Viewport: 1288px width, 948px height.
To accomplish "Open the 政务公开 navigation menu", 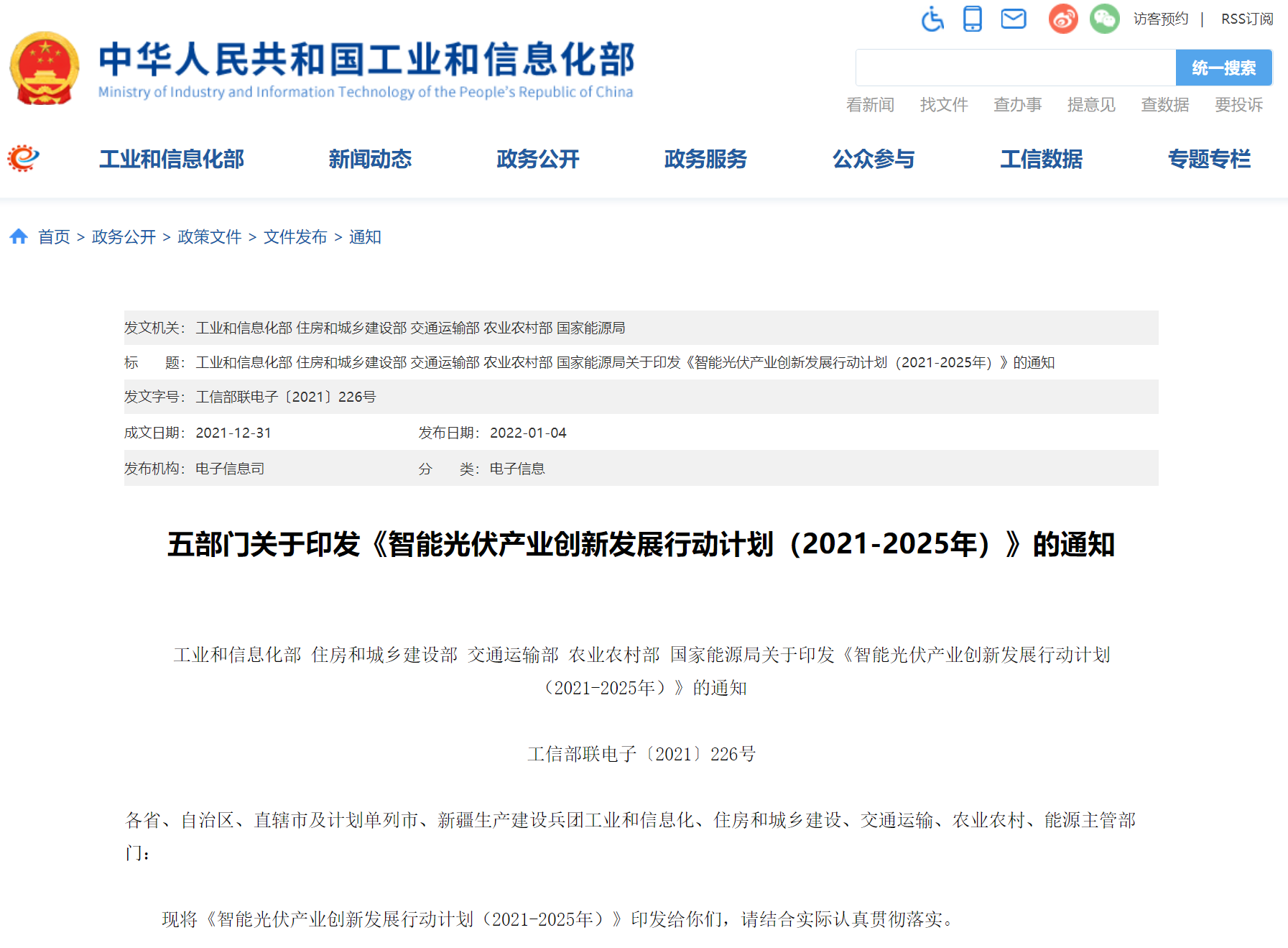I will click(537, 159).
